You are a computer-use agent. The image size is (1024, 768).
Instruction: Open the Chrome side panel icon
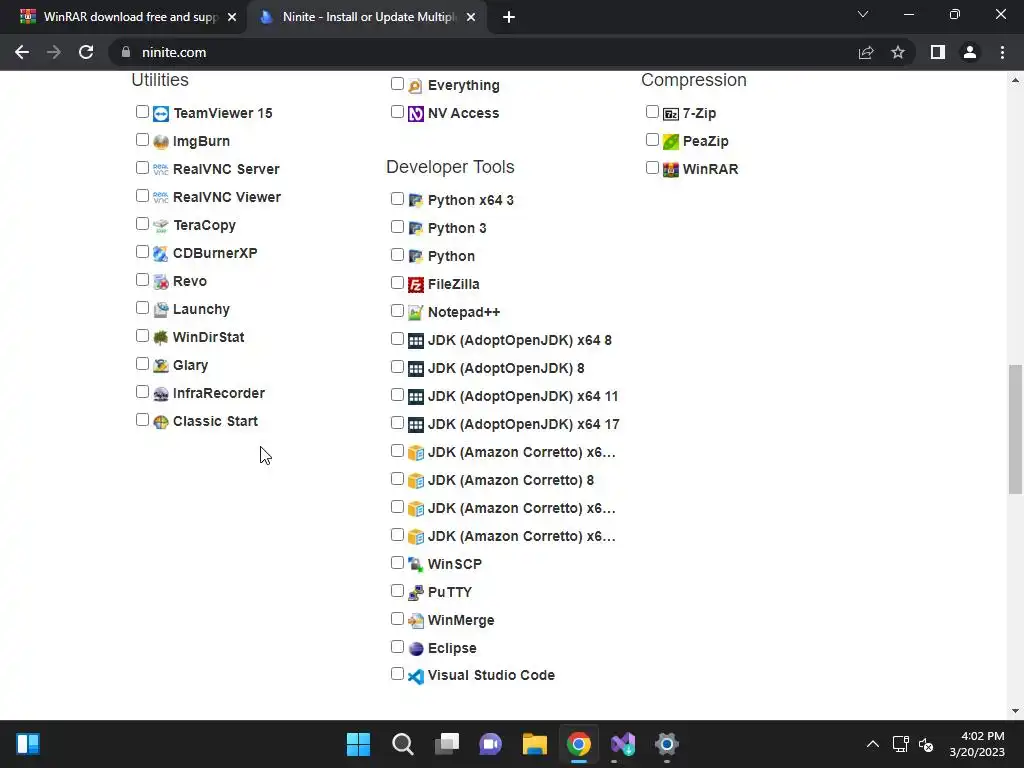(x=938, y=52)
